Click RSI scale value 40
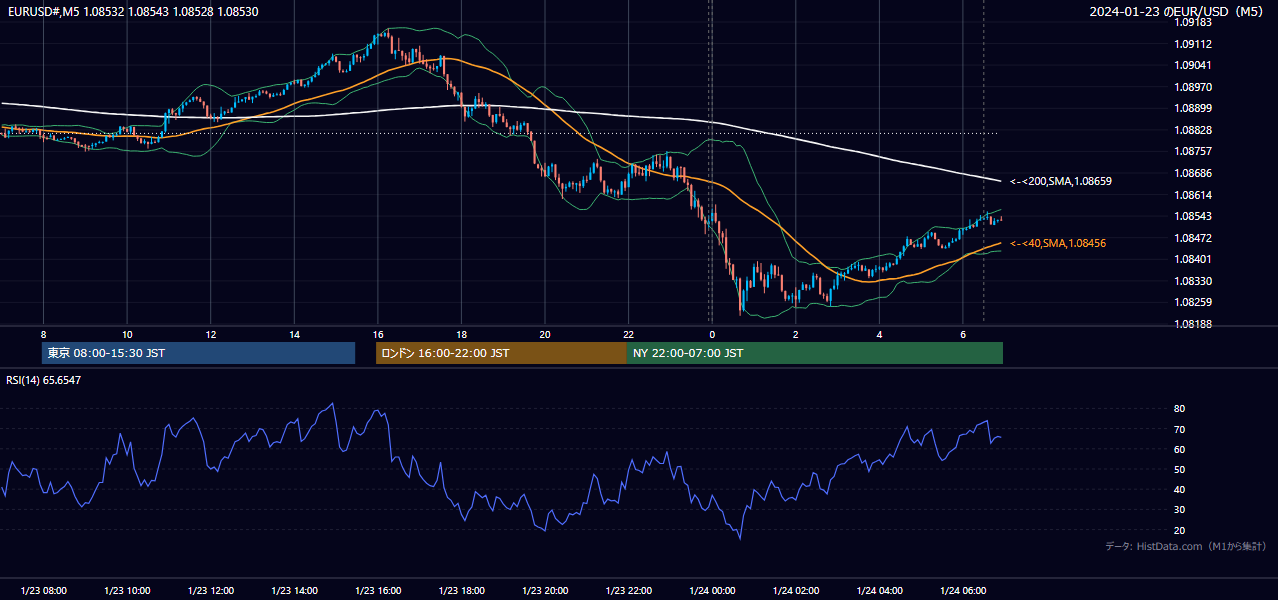 pos(1179,490)
